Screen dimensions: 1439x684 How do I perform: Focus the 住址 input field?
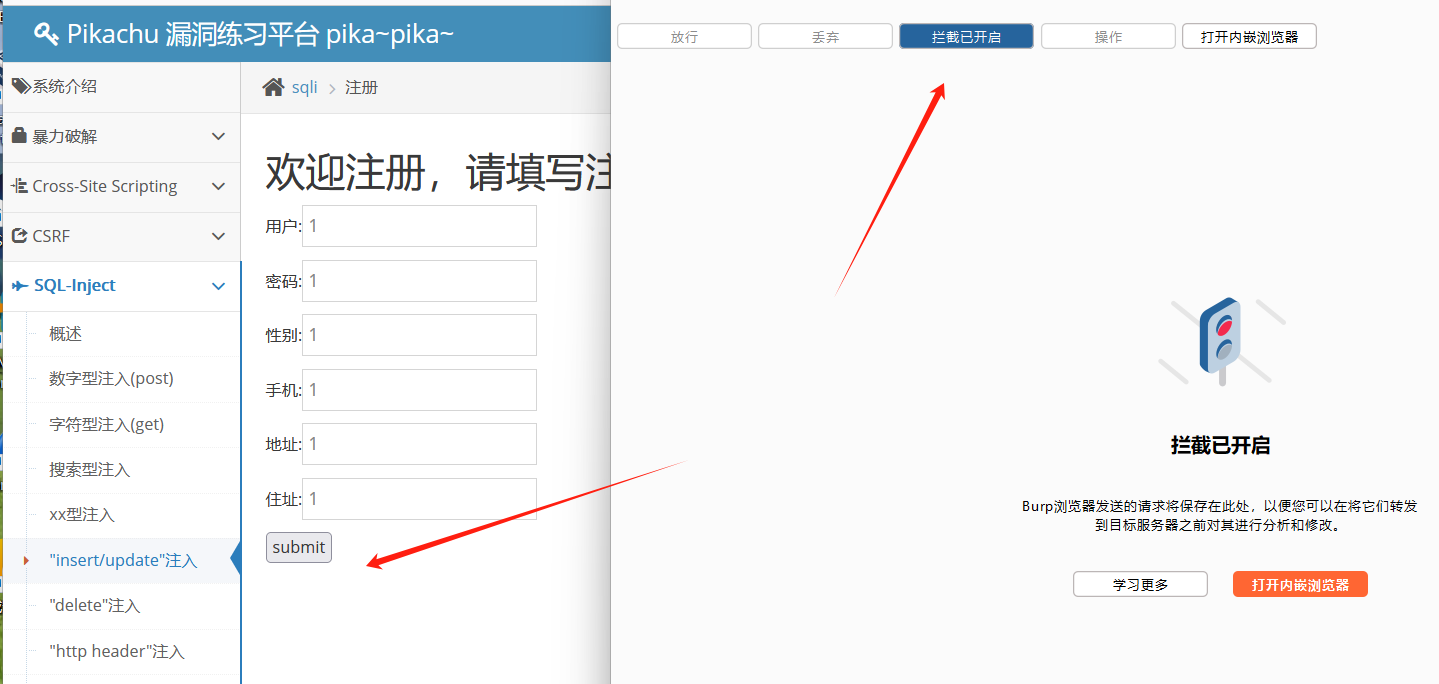419,499
